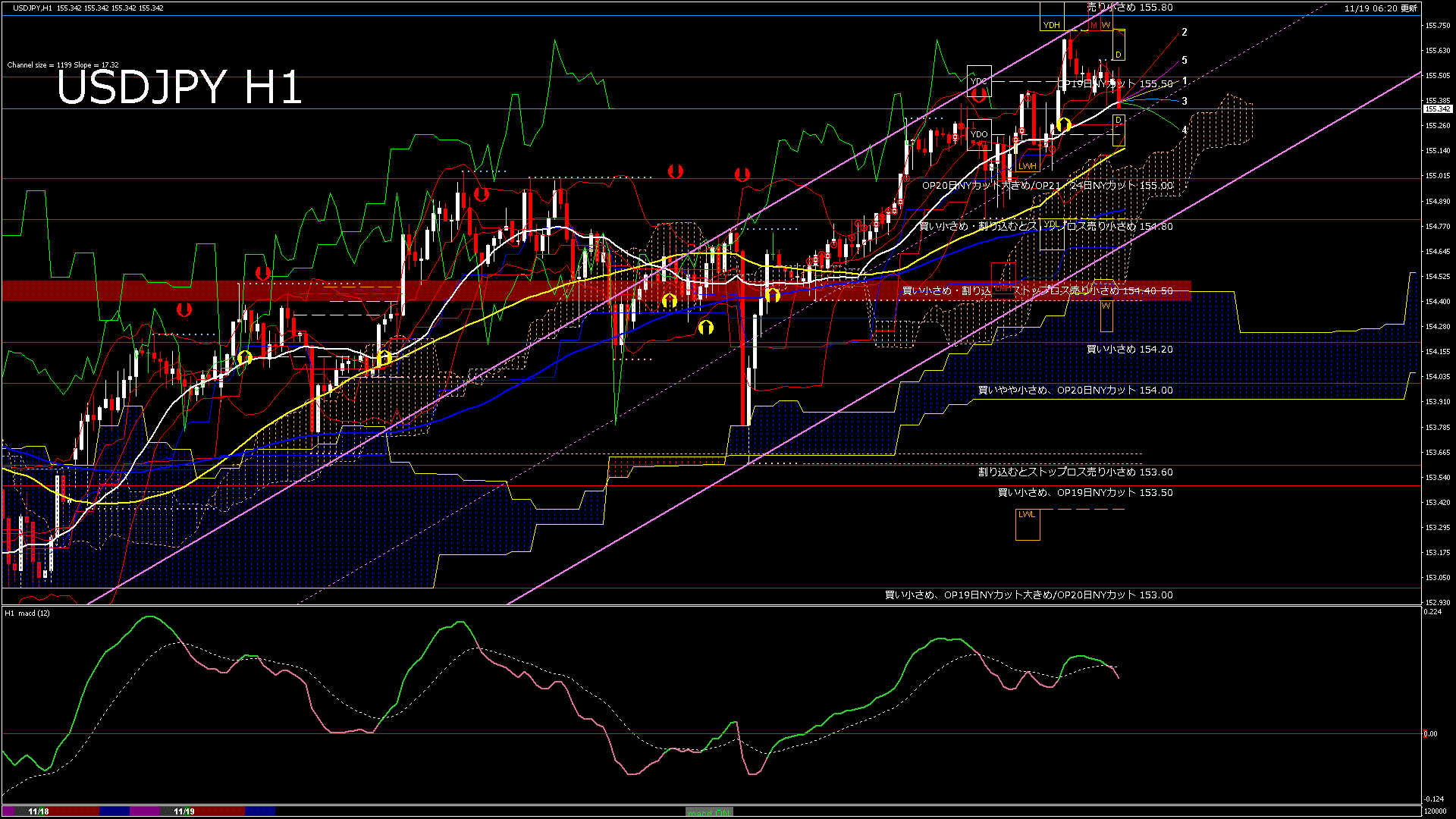Viewport: 1456px width, 819px height.
Task: Select the 11/19 date marker on timeline
Action: tap(184, 811)
